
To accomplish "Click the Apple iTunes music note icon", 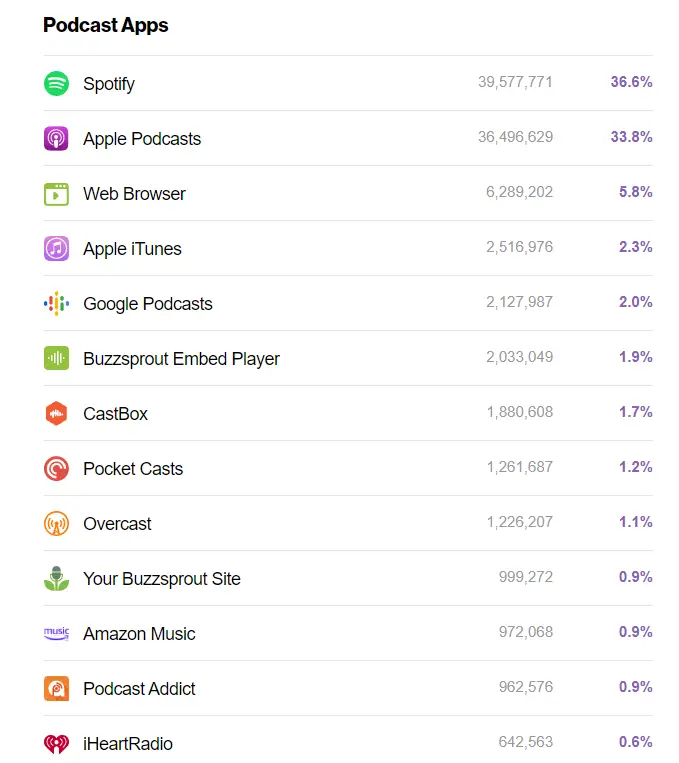I will point(56,249).
